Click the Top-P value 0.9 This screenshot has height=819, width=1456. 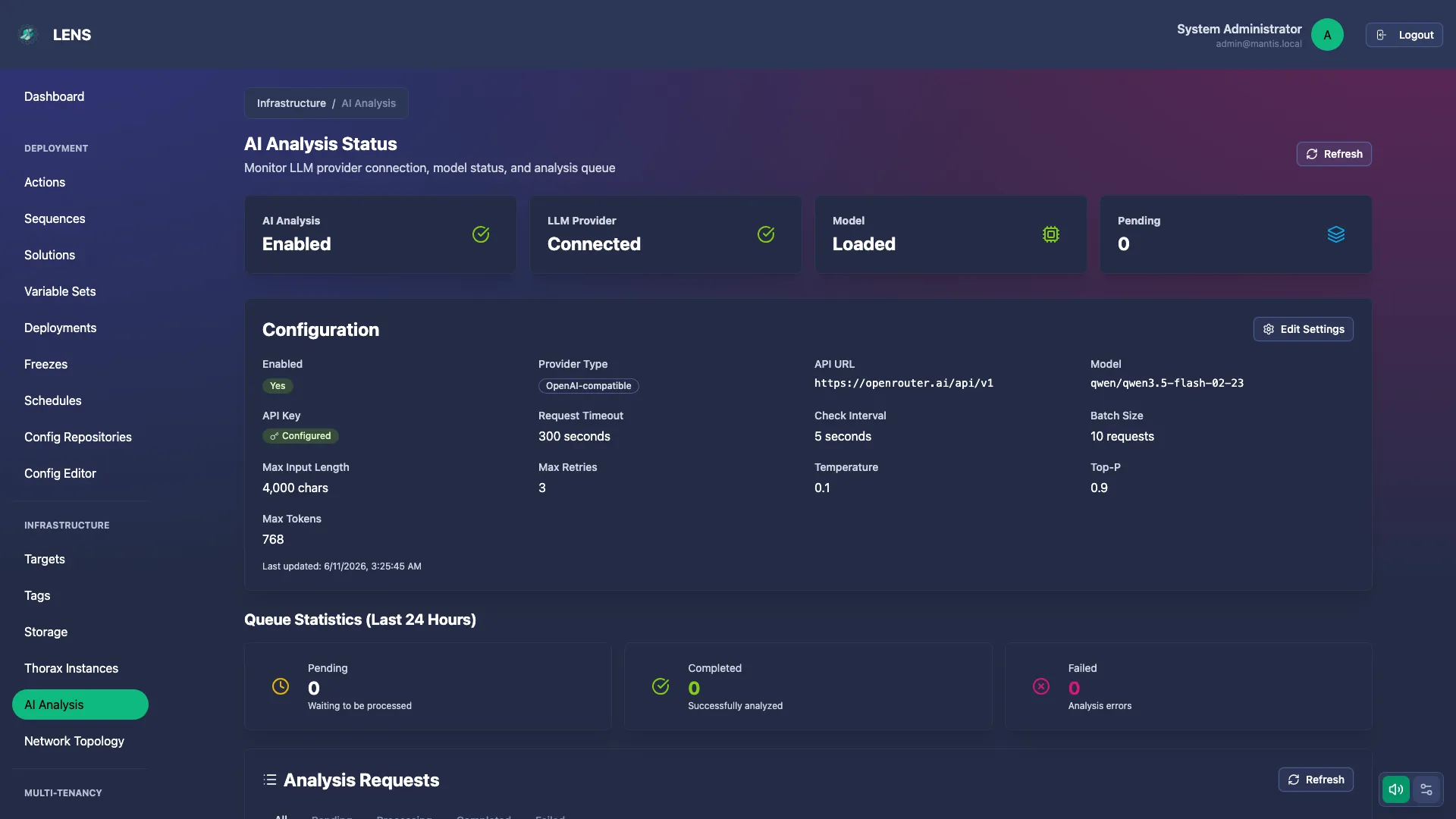tap(1099, 488)
